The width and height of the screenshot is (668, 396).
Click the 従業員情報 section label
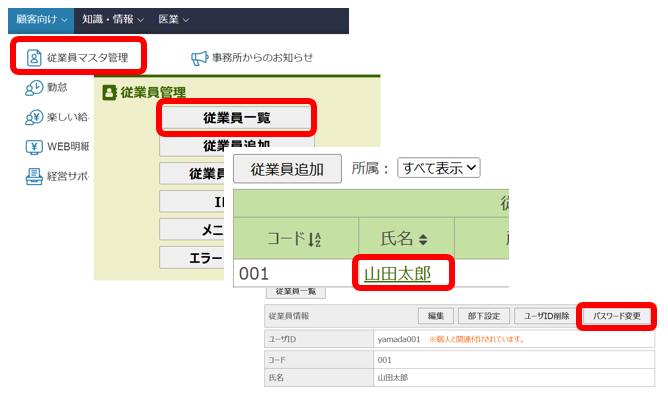pyautogui.click(x=289, y=316)
